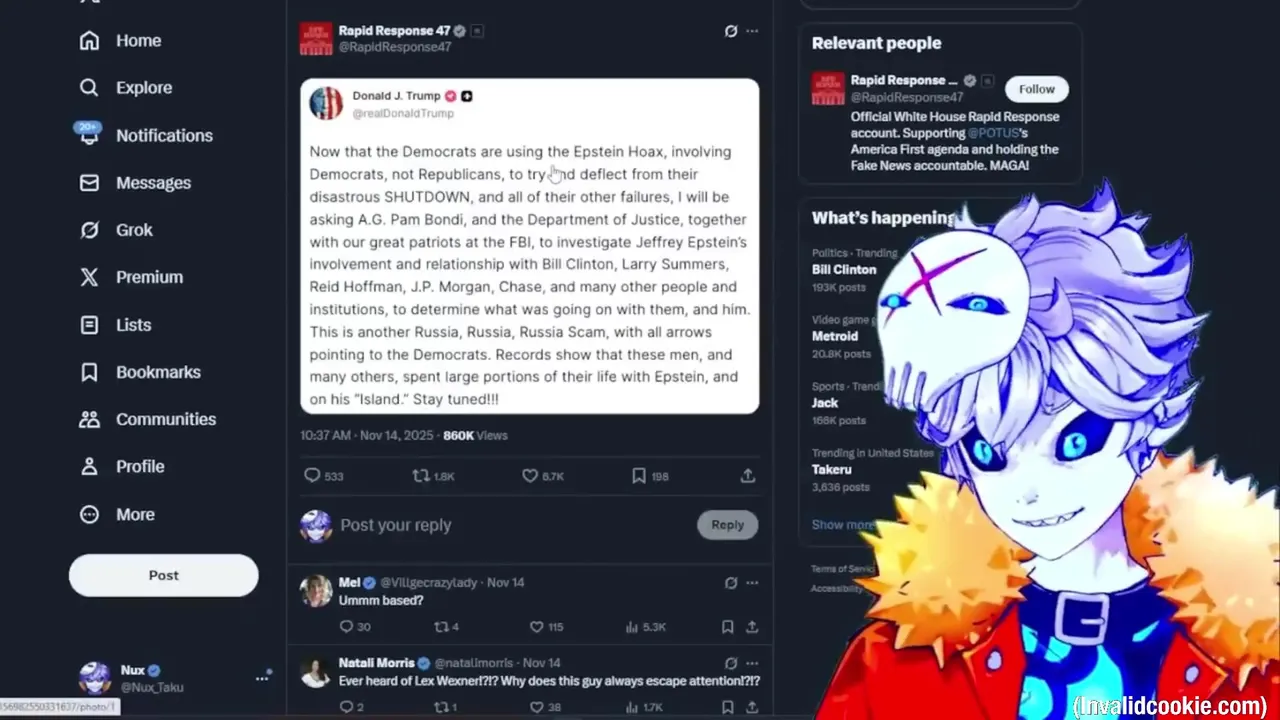
Task: Expand the Nux account switcher dots
Action: coord(262,678)
